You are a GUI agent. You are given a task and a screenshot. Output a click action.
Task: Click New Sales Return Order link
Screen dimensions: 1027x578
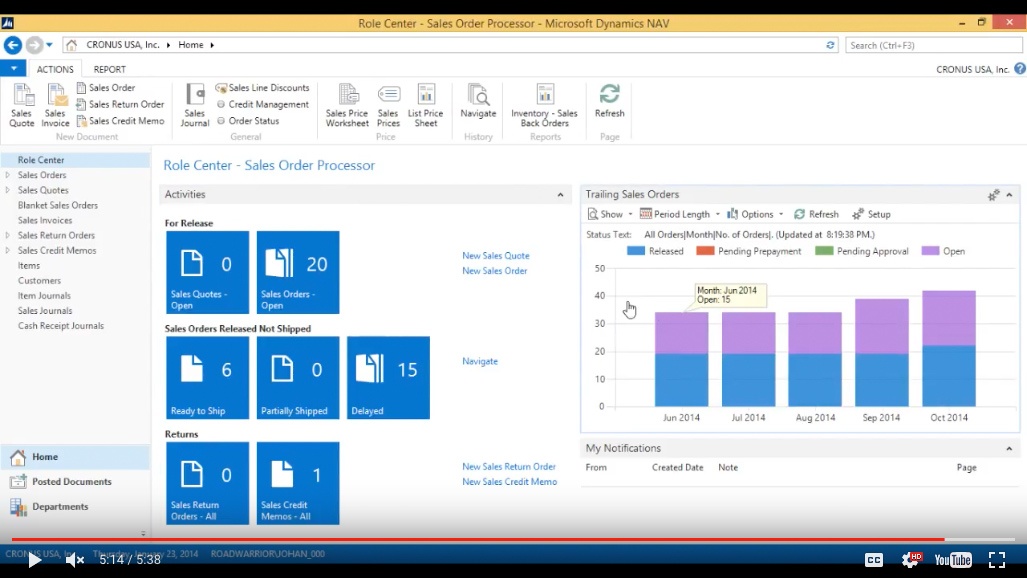509,467
